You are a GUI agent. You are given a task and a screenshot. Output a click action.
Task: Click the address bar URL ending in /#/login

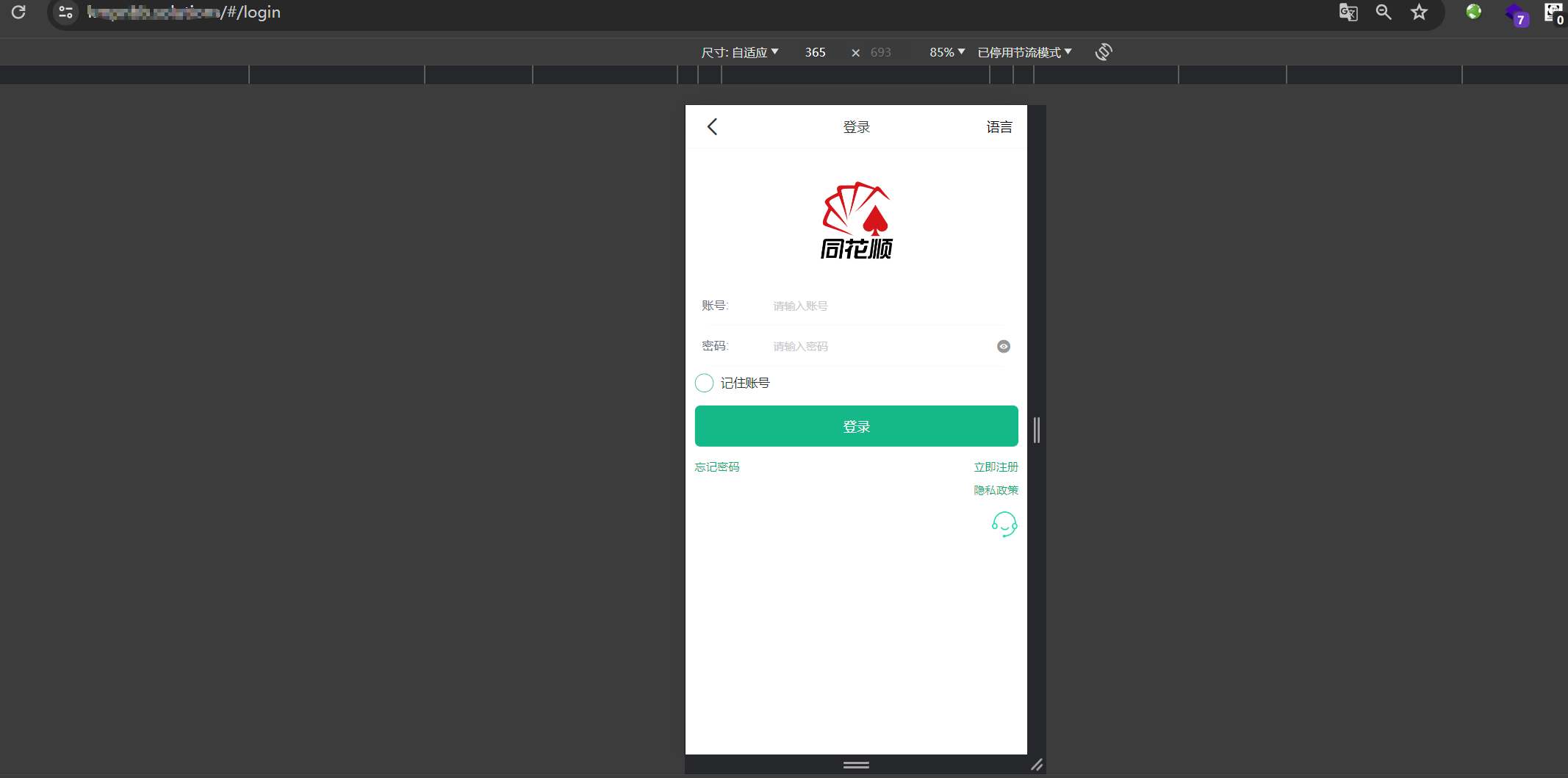pos(184,12)
